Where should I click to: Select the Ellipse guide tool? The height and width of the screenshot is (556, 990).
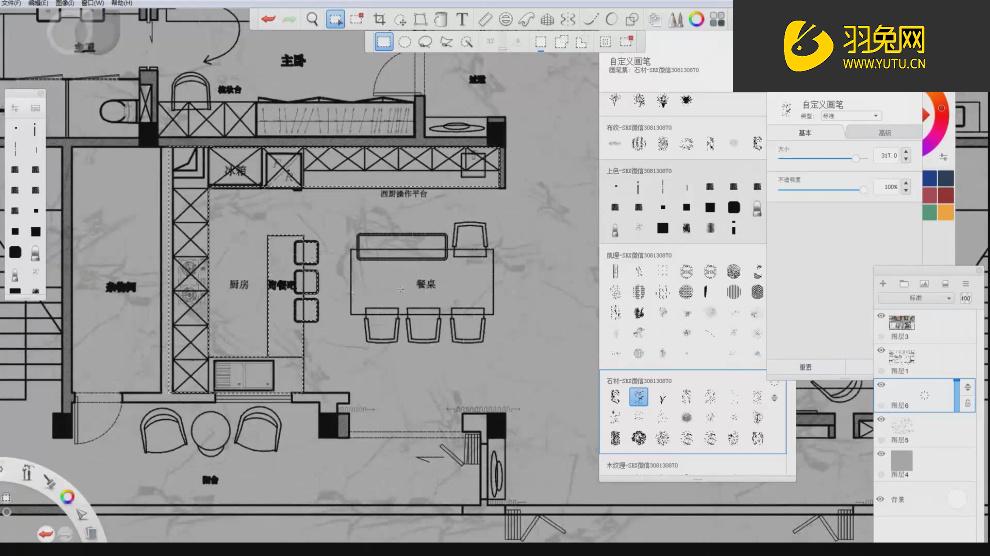(506, 20)
